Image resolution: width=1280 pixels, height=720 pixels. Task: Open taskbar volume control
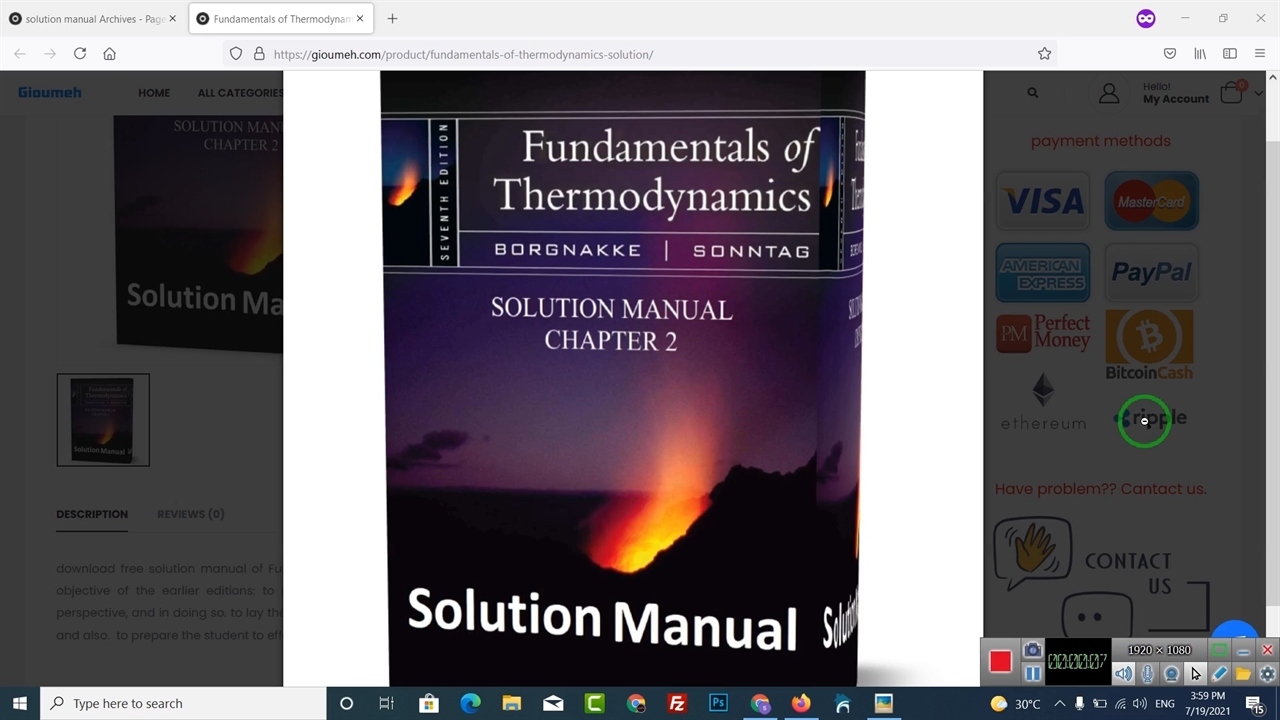(x=1139, y=703)
